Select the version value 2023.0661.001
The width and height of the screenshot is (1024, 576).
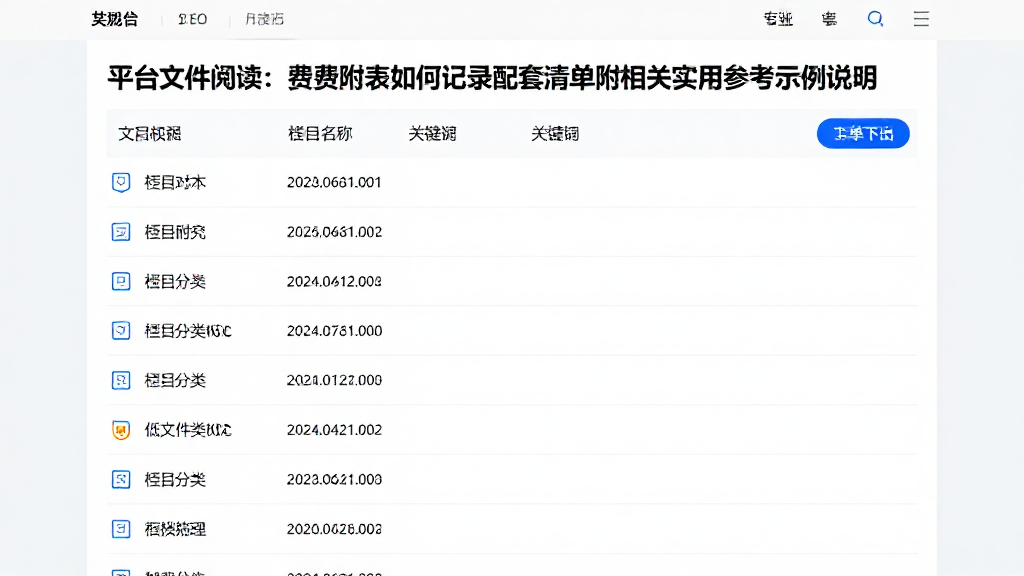(x=334, y=182)
